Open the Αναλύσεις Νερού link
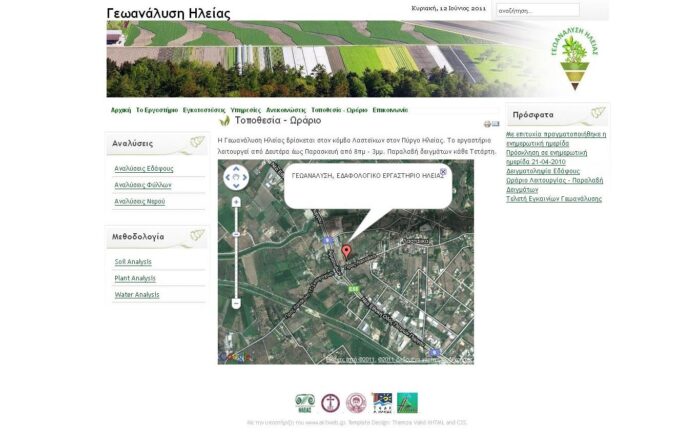Viewport: 700px width, 446px height. [x=140, y=202]
